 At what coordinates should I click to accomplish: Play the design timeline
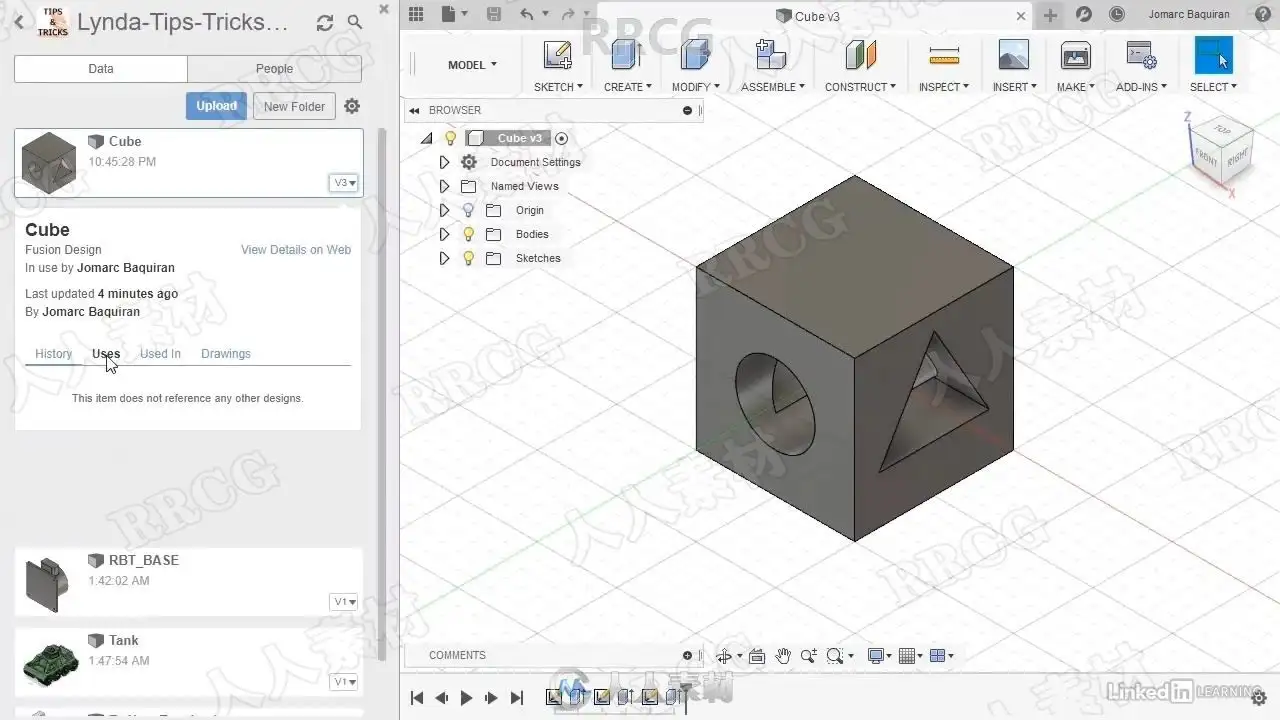466,698
